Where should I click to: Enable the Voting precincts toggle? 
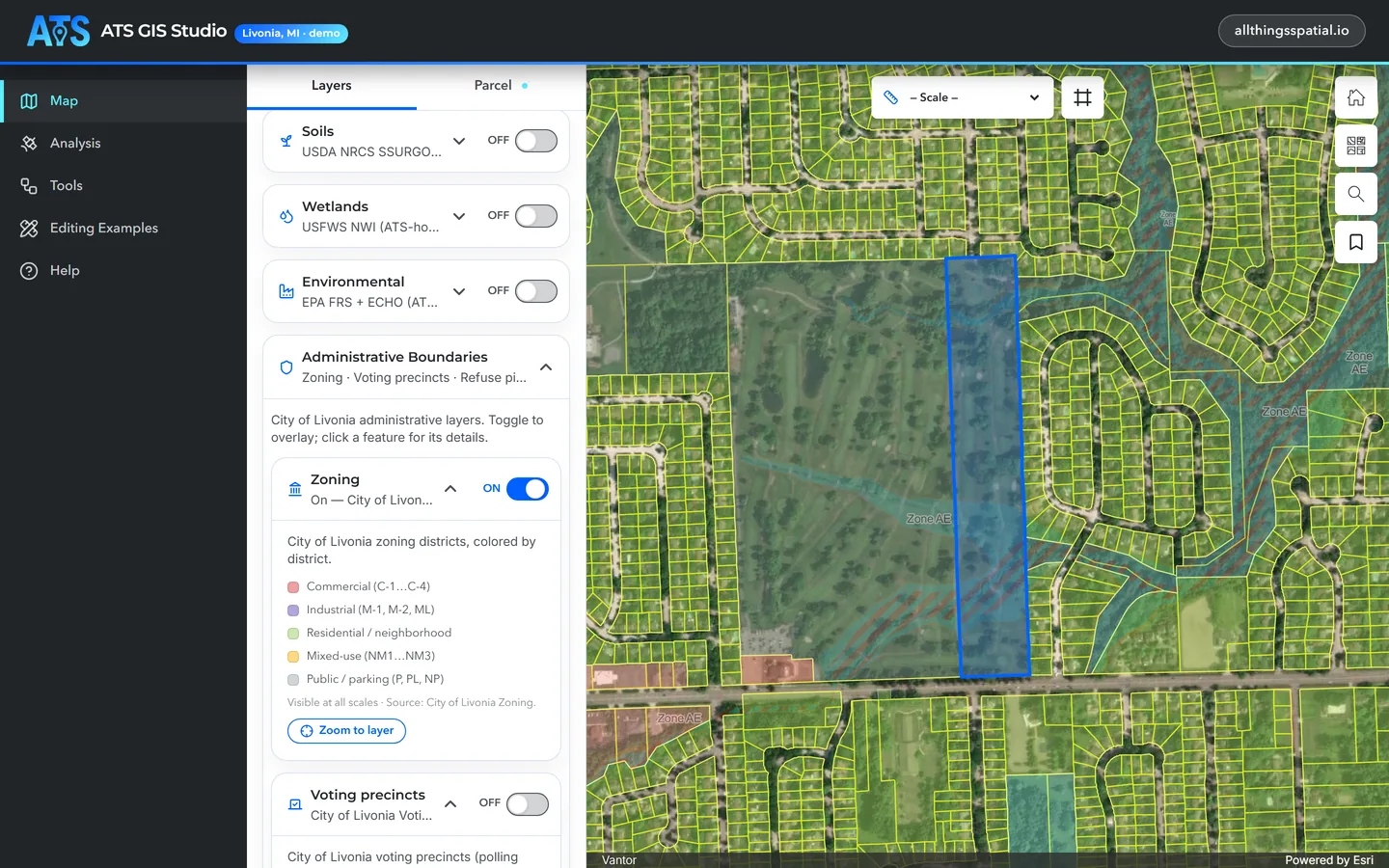pyautogui.click(x=528, y=804)
